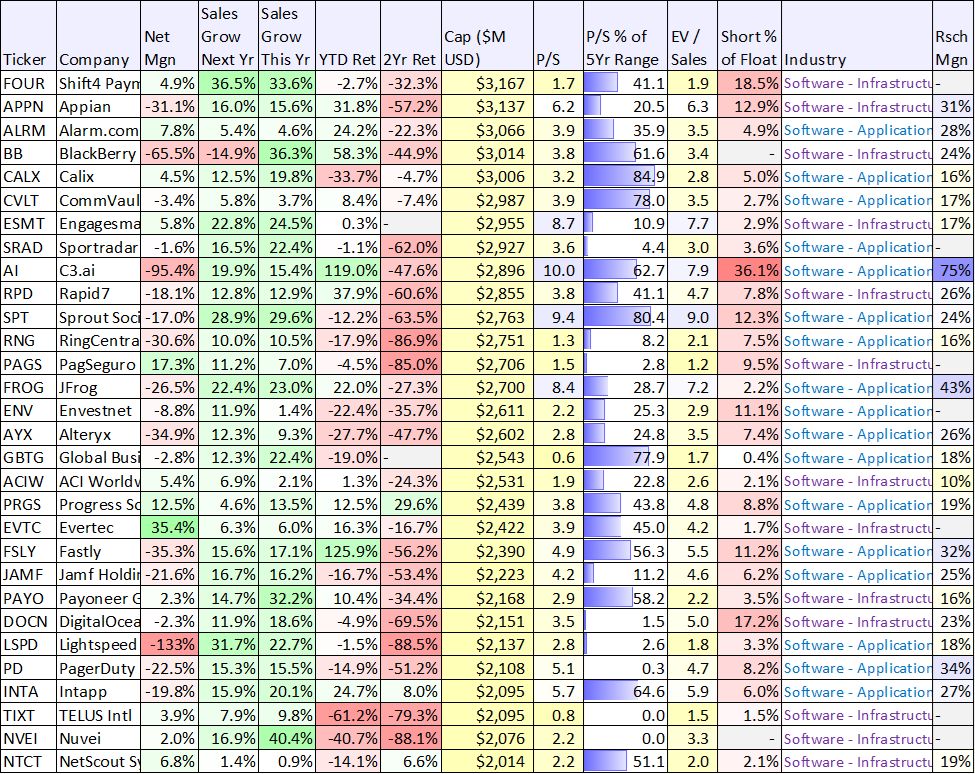Select the Envestnet company cell
975x774 pixels.
point(98,411)
